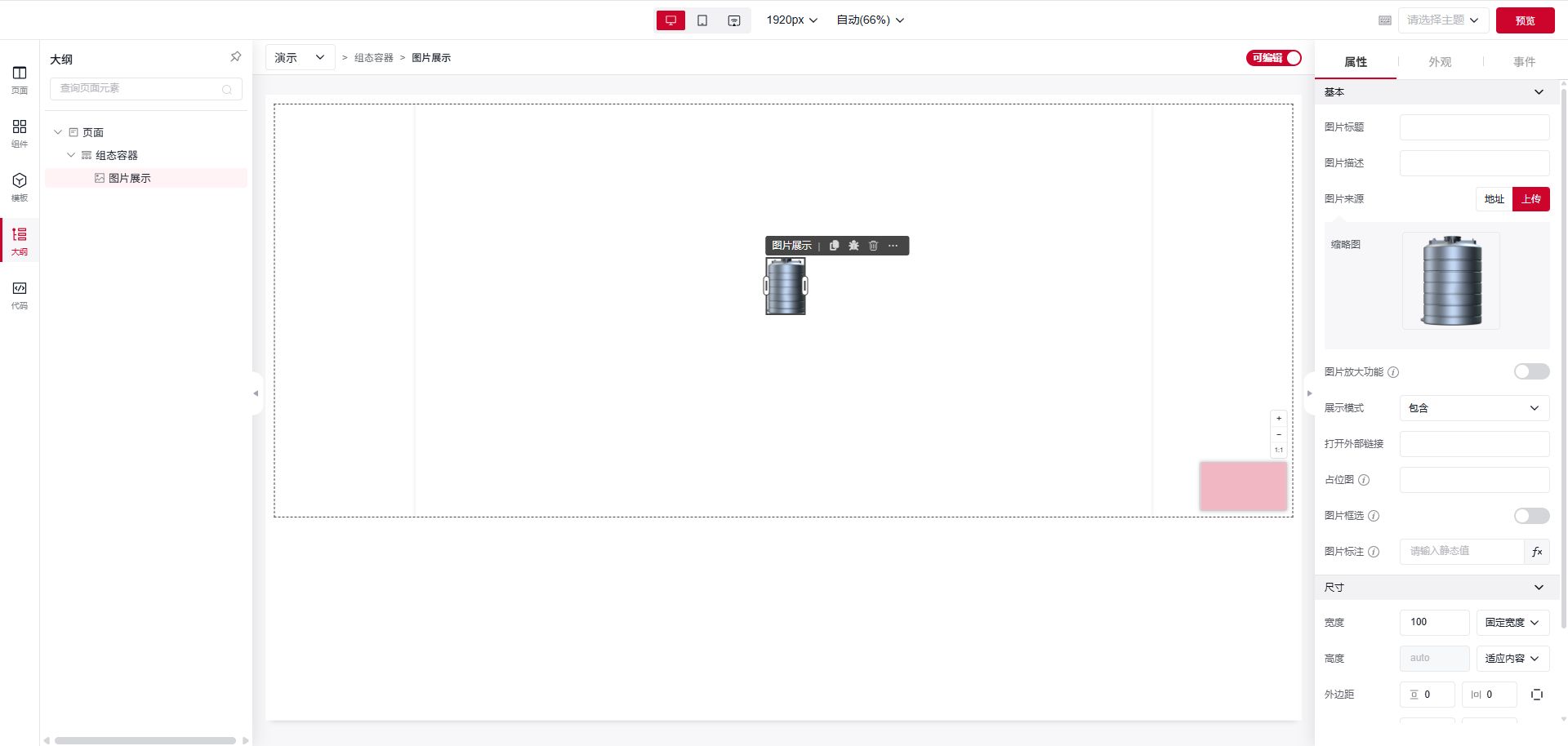Open the 展示模式 dropdown showing 包含

(x=1474, y=408)
